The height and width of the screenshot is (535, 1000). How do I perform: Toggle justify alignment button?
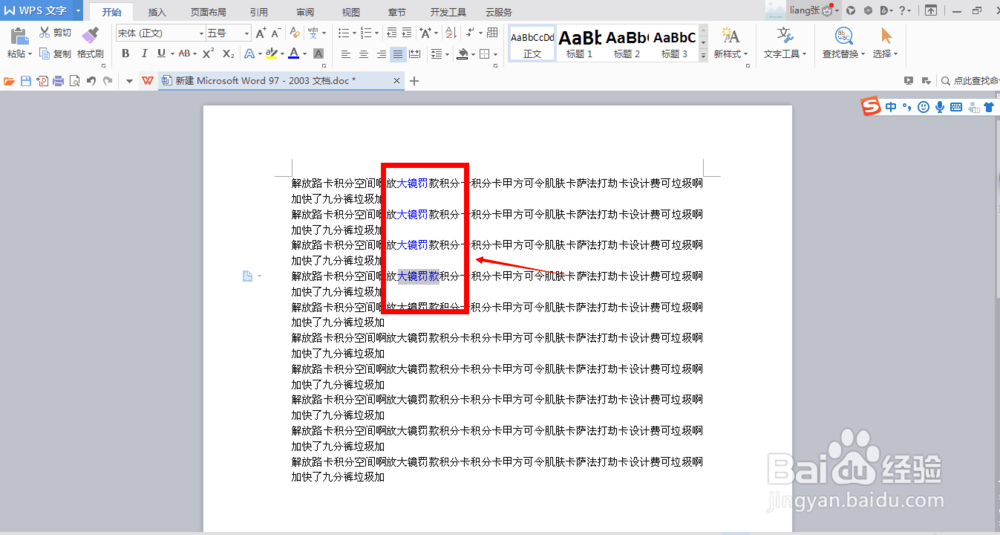tap(398, 55)
